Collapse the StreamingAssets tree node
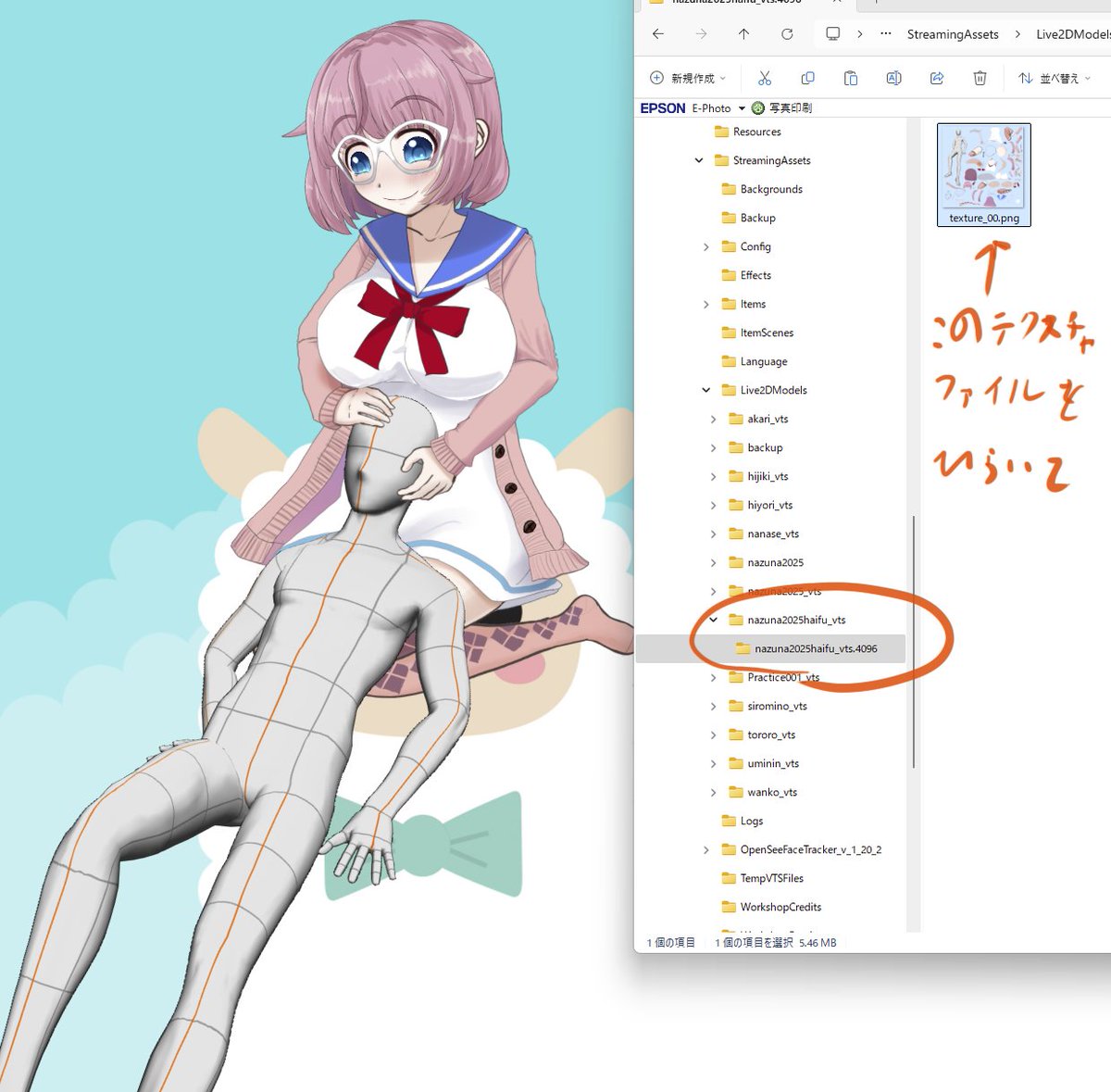The height and width of the screenshot is (1092, 1111). click(699, 160)
